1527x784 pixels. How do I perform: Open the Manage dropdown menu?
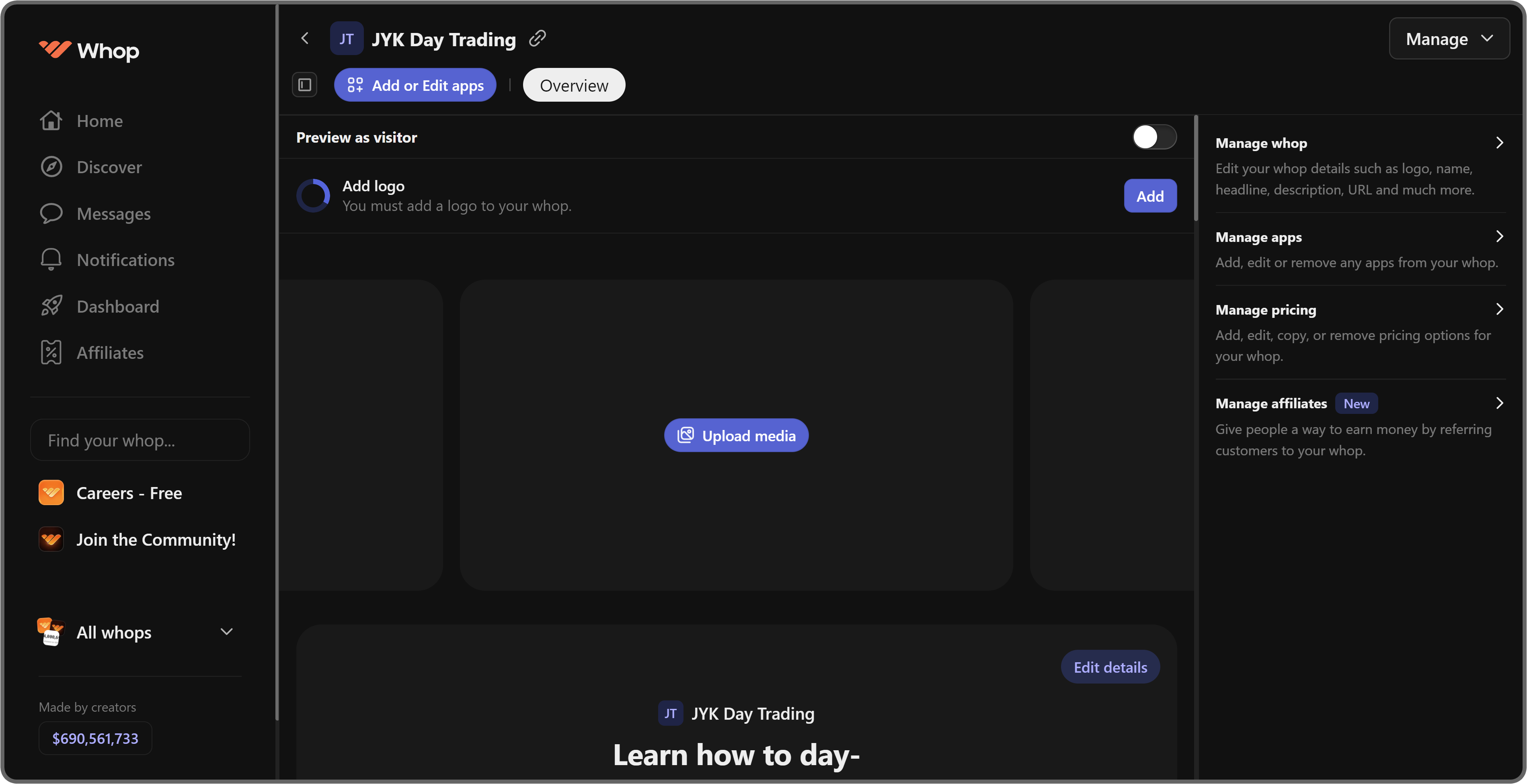click(1449, 38)
